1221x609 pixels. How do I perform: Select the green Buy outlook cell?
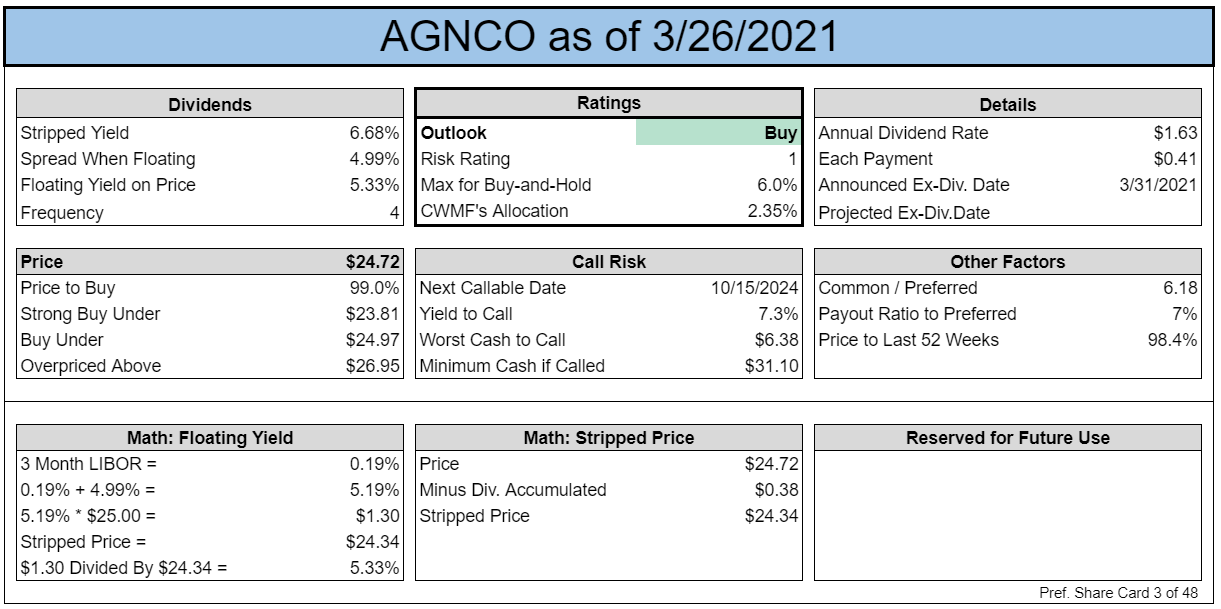tap(719, 133)
